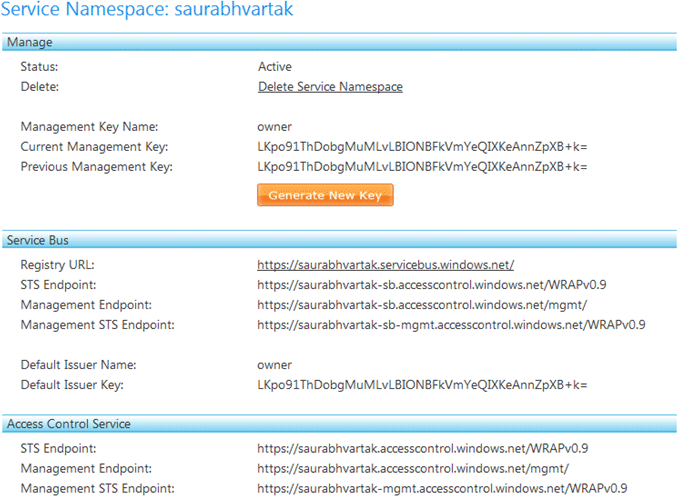Select the Access Control STS Endpoint URL

pyautogui.click(x=423, y=449)
